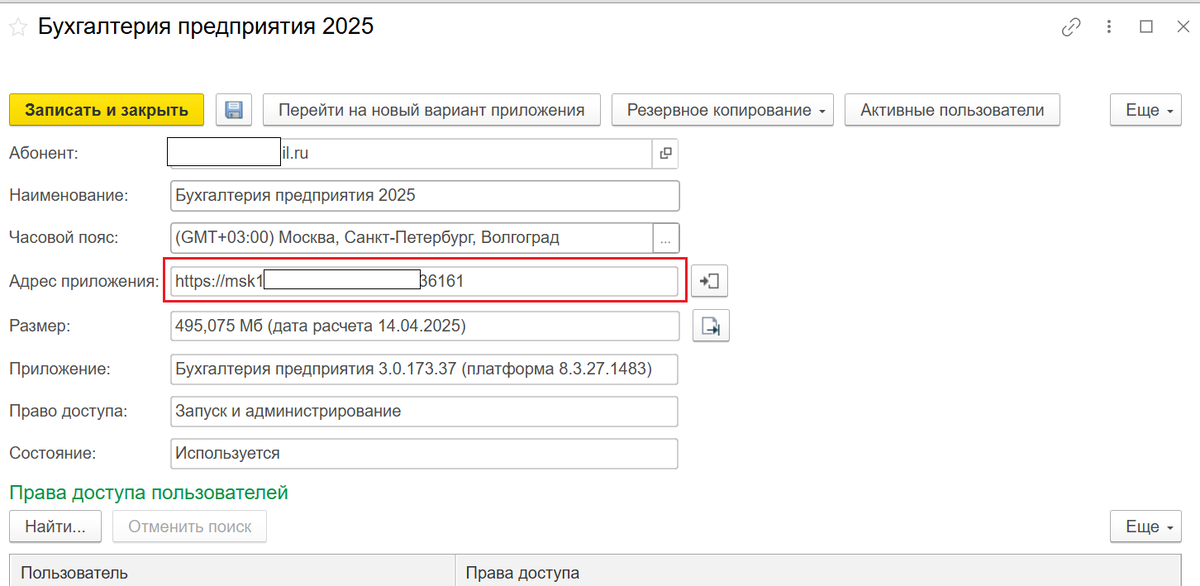Launch the application with the arrow icon next to the address
Image resolution: width=1200 pixels, height=586 pixels.
[x=710, y=282]
